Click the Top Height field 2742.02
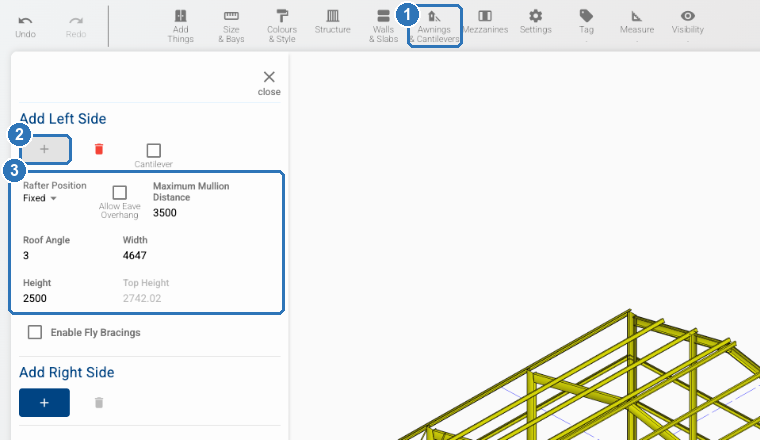 pos(142,298)
